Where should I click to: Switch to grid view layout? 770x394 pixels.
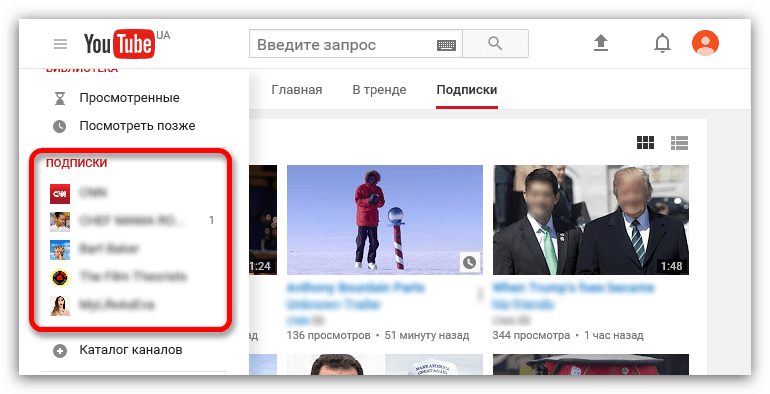pyautogui.click(x=645, y=142)
